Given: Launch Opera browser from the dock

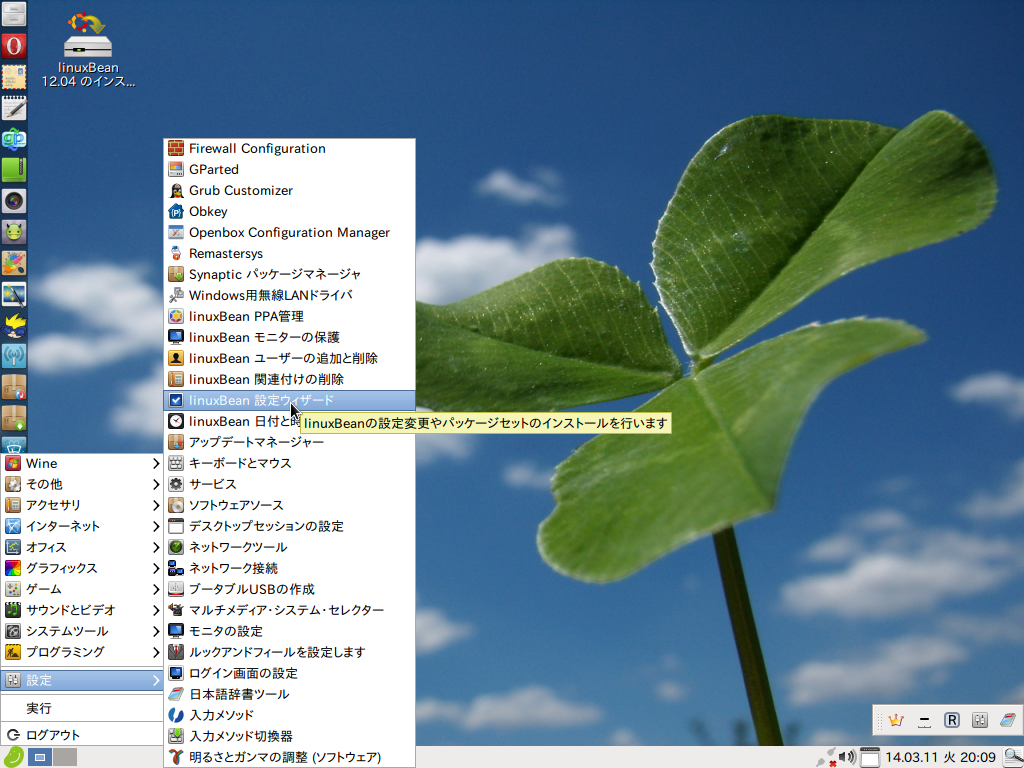Looking at the screenshot, I should pos(14,46).
